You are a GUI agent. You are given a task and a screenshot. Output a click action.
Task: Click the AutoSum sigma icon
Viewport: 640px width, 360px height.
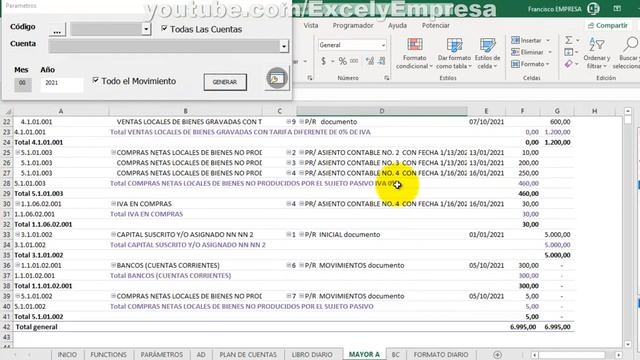coord(569,40)
